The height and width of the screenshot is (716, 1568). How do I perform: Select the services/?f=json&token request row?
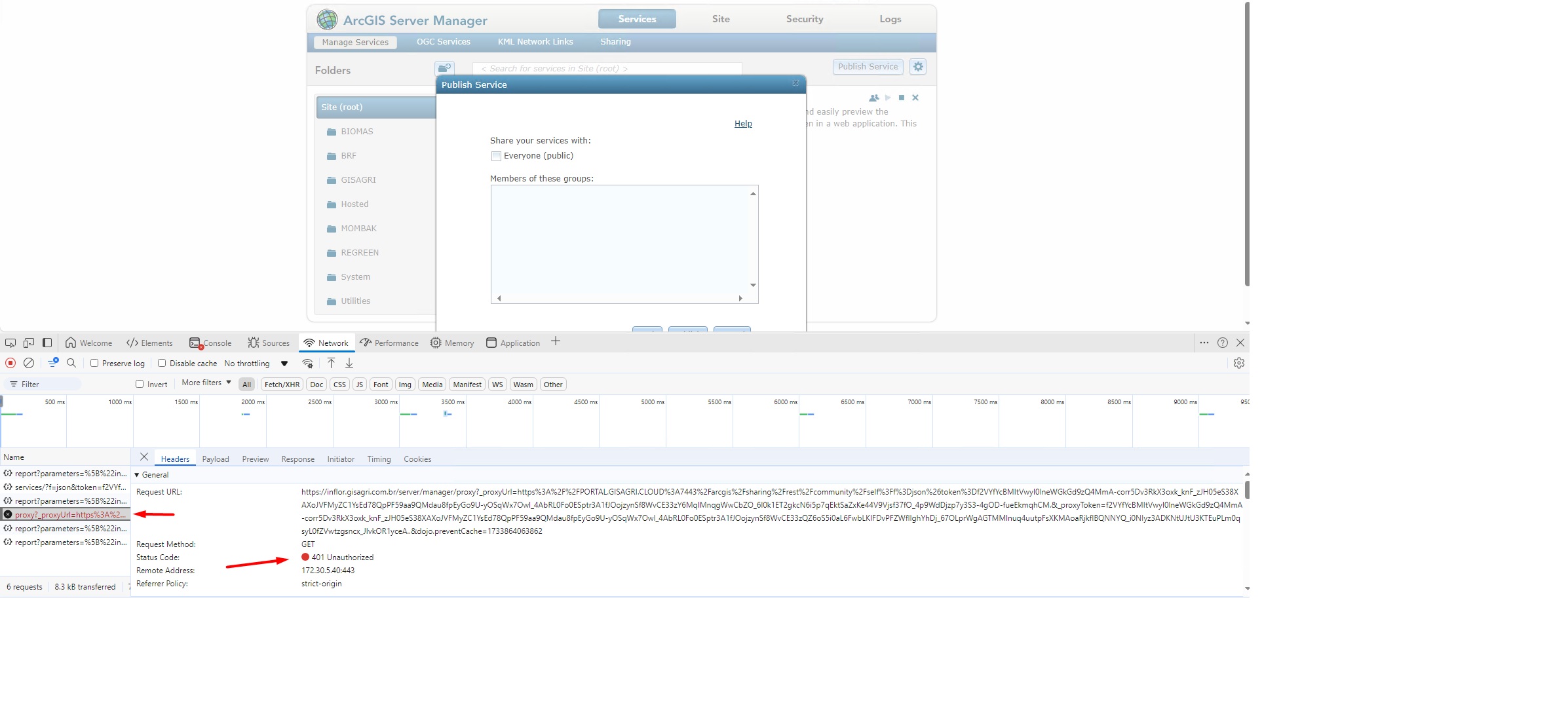[x=66, y=487]
